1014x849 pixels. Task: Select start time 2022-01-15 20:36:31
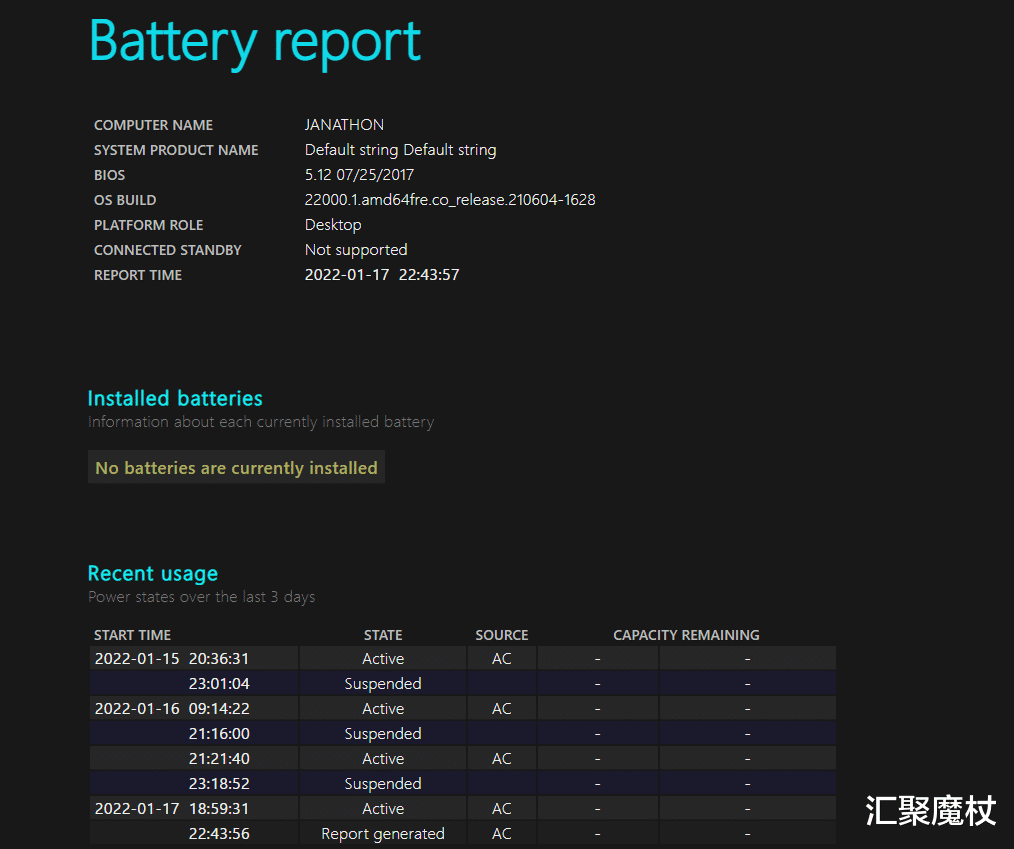coord(171,659)
